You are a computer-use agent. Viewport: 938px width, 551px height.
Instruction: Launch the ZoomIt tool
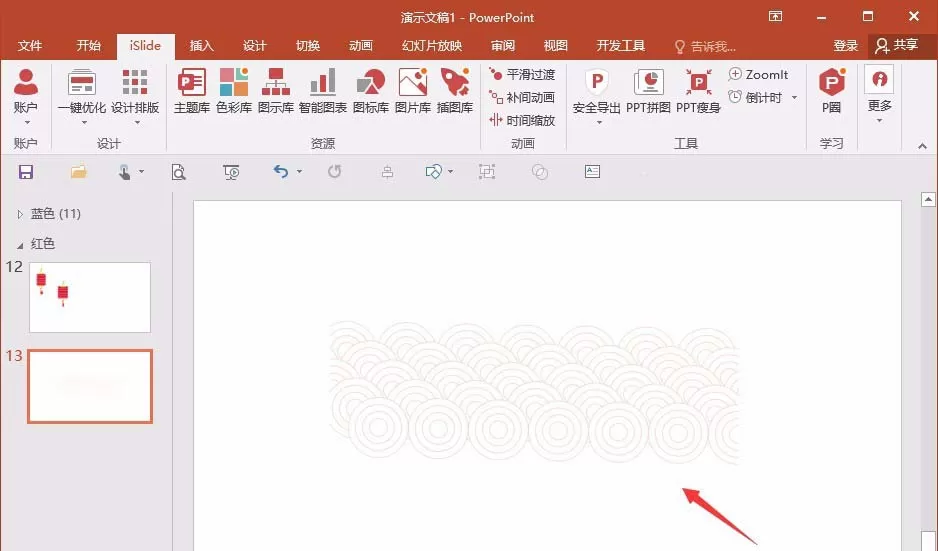click(759, 75)
